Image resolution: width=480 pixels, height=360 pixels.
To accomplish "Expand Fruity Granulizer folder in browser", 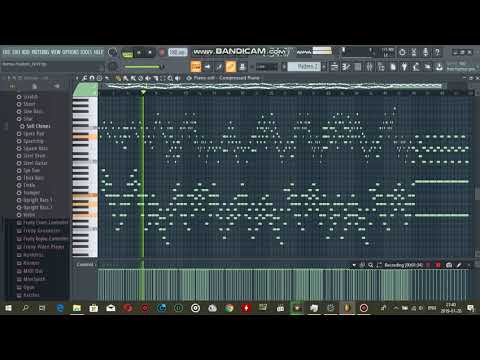I will (38, 231).
